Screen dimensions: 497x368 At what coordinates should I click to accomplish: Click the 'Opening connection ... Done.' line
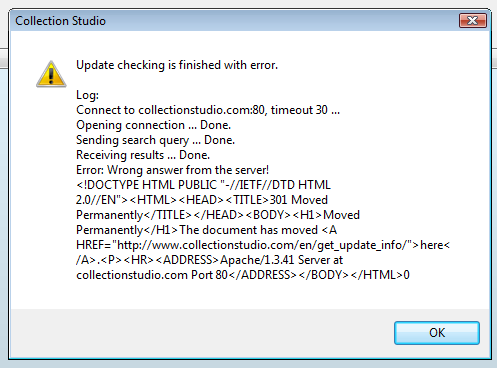[153, 125]
